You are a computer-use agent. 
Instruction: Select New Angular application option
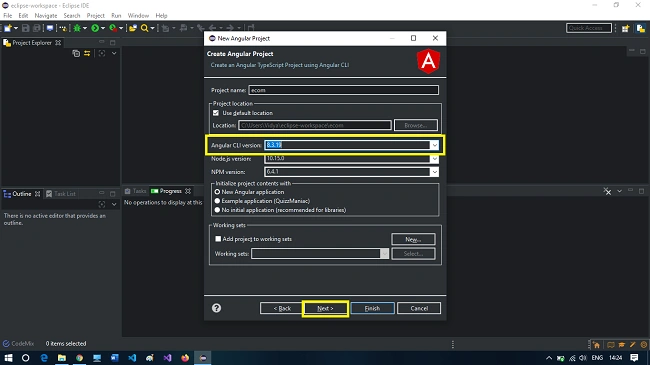tap(217, 192)
